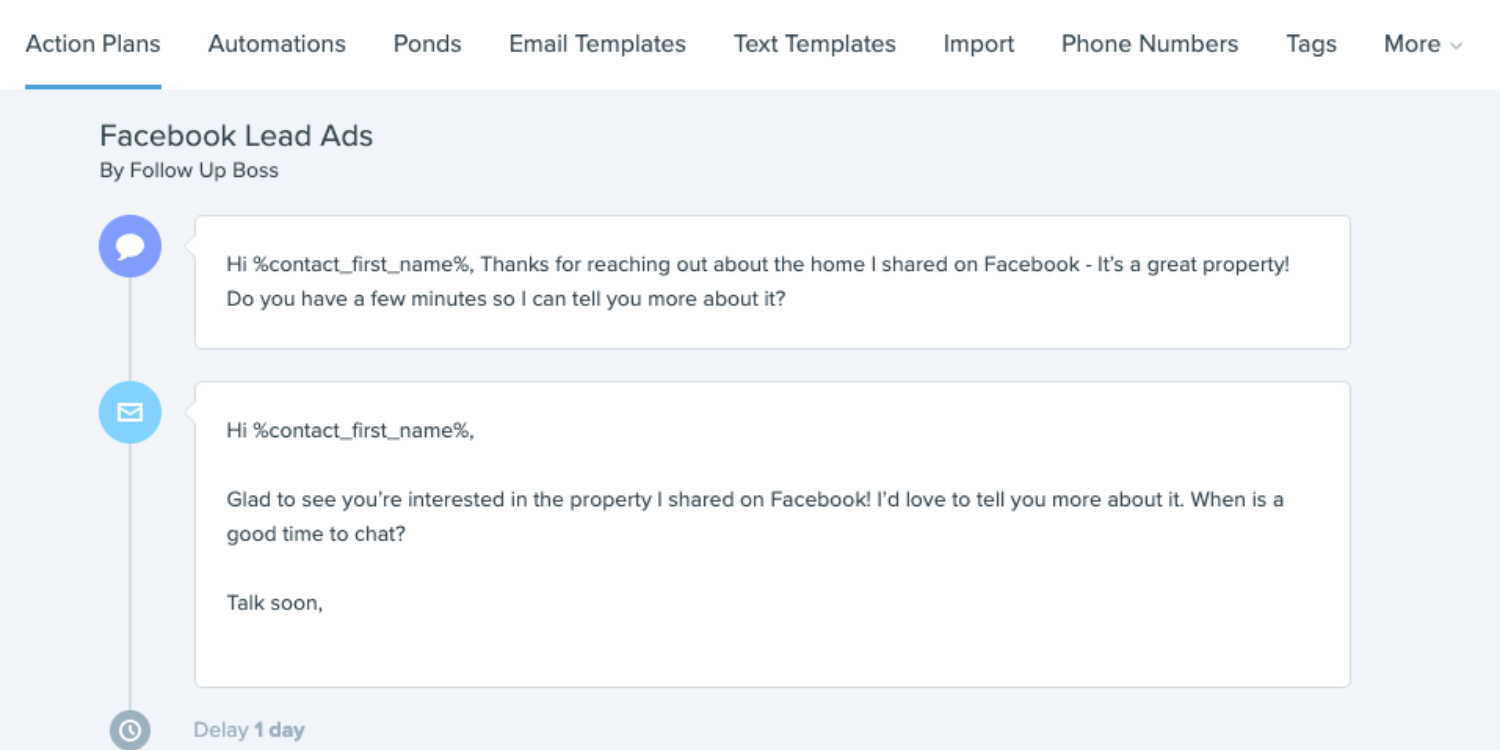The height and width of the screenshot is (750, 1500).
Task: Click the Facebook Lead Ads title
Action: click(236, 136)
